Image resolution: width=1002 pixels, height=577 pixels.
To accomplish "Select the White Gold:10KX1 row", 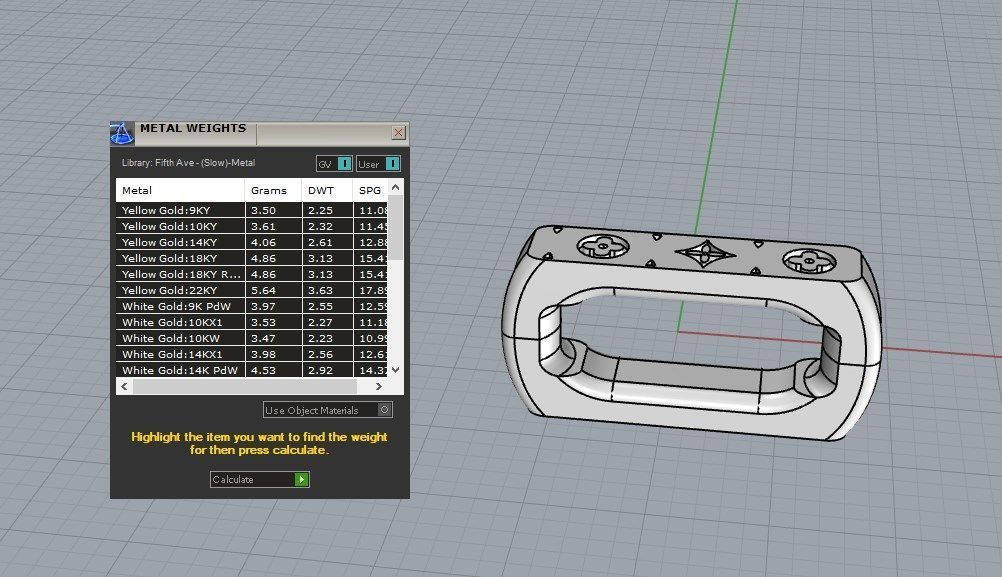I will (x=252, y=322).
